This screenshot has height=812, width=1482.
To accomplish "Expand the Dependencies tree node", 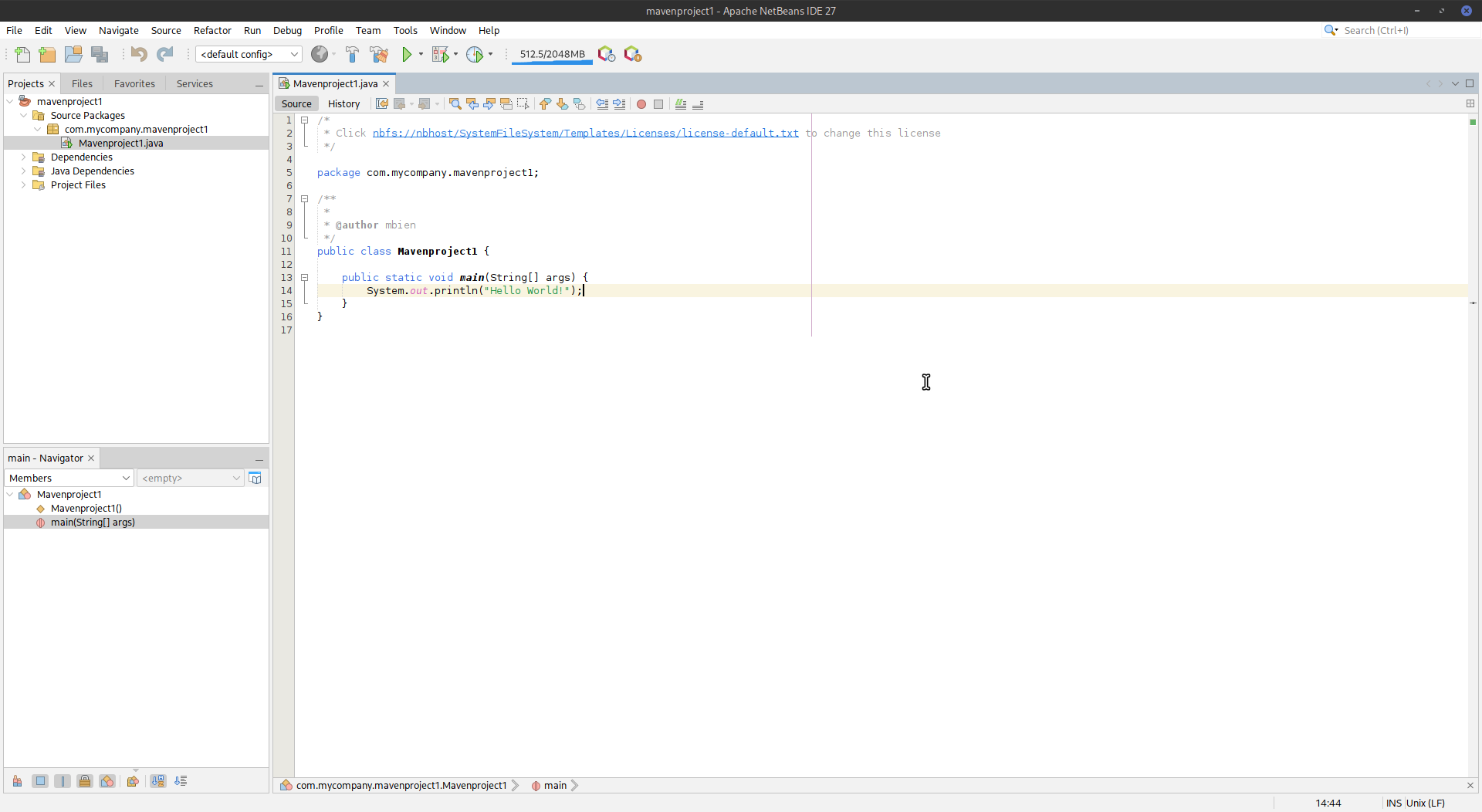I will click(23, 157).
